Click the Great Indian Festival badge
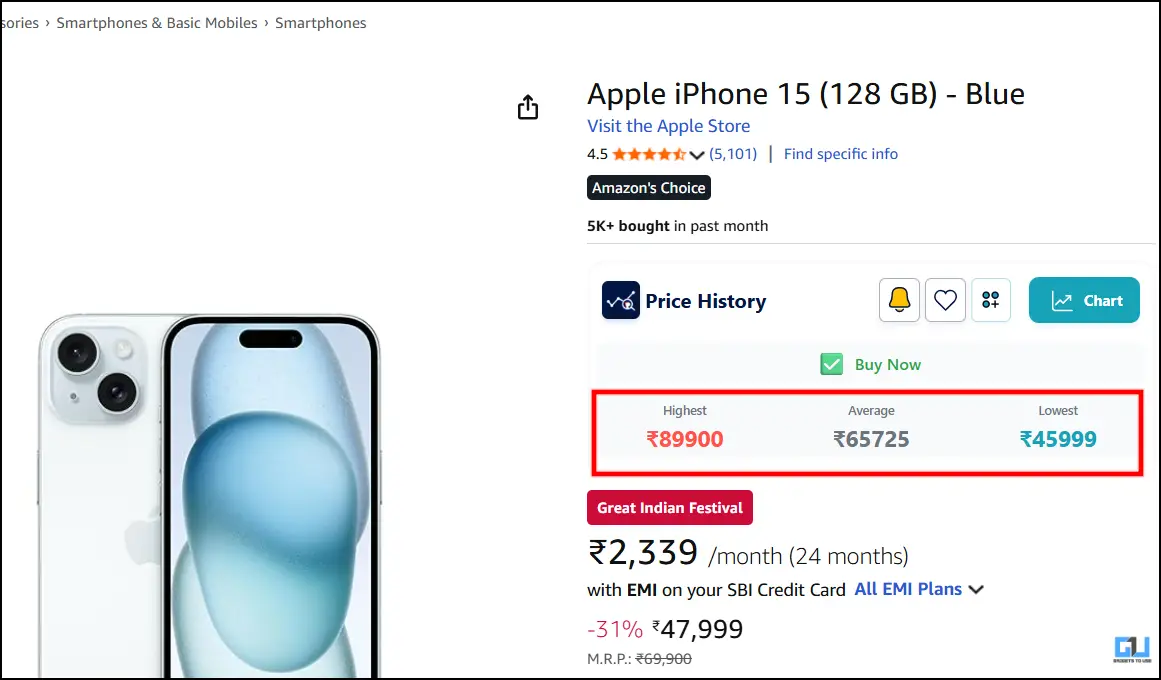Viewport: 1161px width, 680px height. point(669,507)
